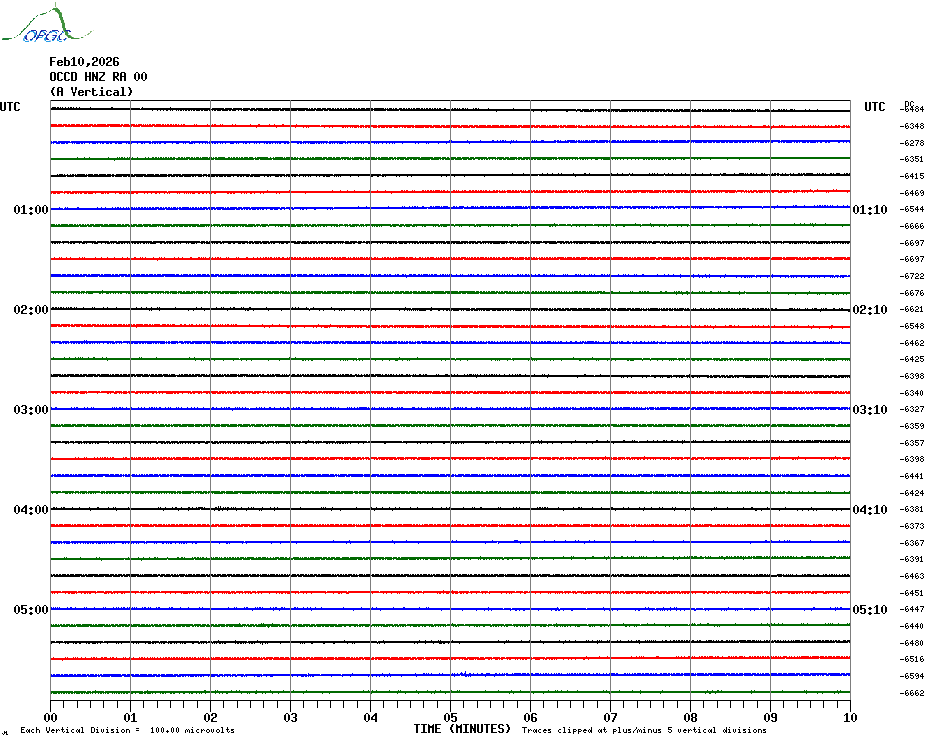The image size is (930, 744).
Task: Select the 01:00 time marker on left axis
Action: click(x=31, y=210)
